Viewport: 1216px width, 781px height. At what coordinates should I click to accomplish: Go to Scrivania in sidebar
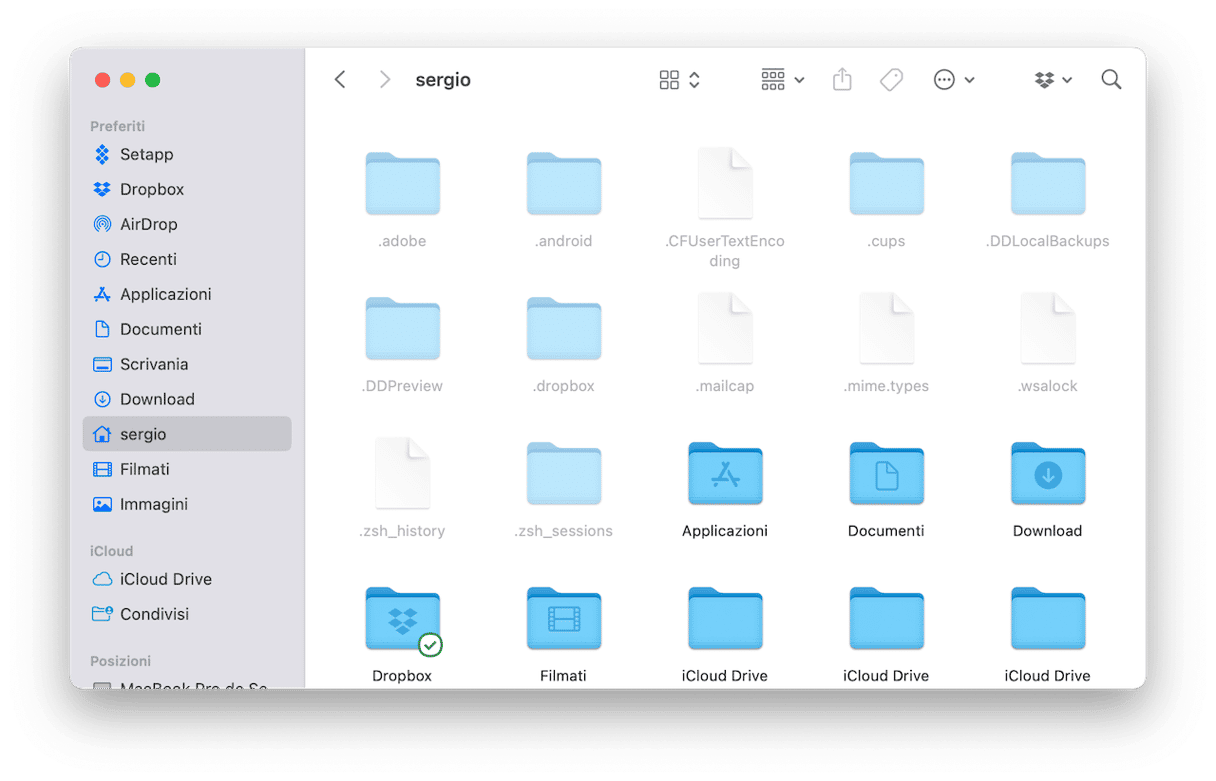click(154, 364)
